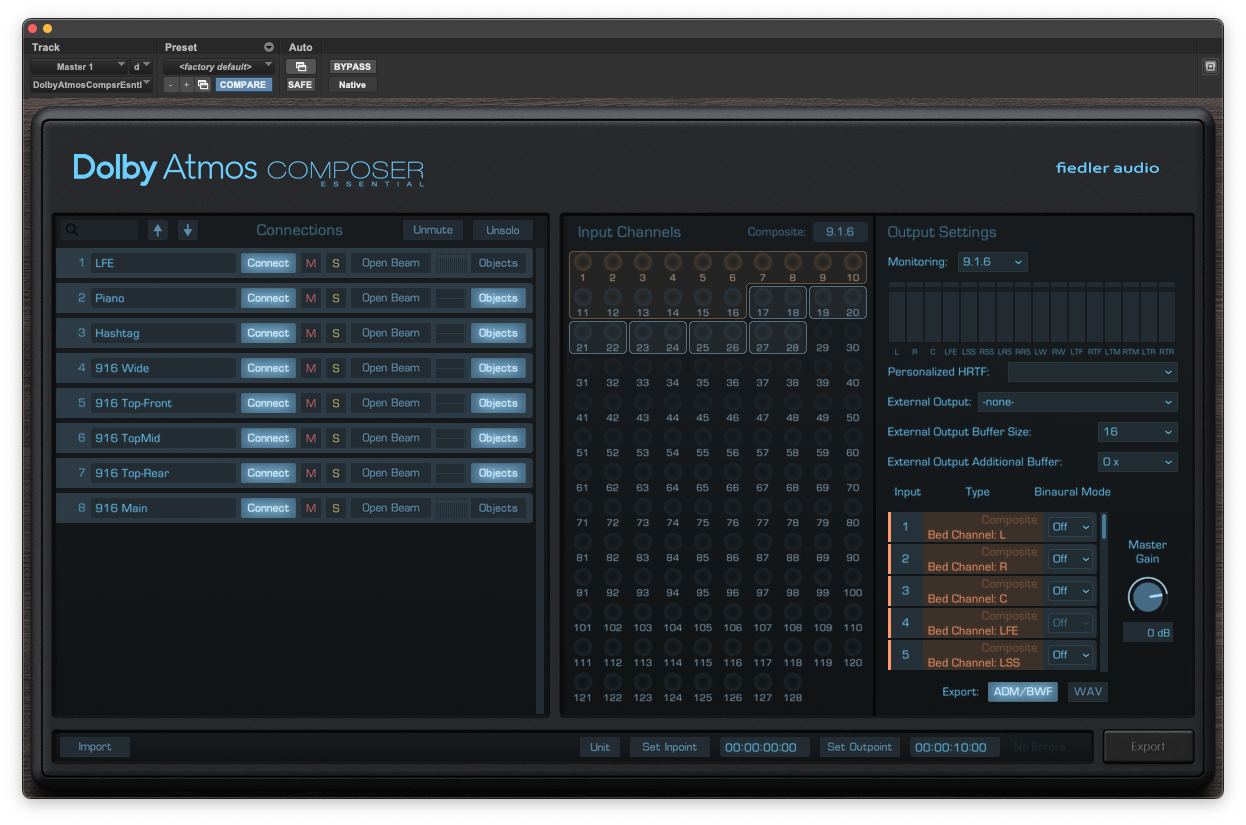Click the Import button
This screenshot has width=1246, height=825.
pos(95,747)
